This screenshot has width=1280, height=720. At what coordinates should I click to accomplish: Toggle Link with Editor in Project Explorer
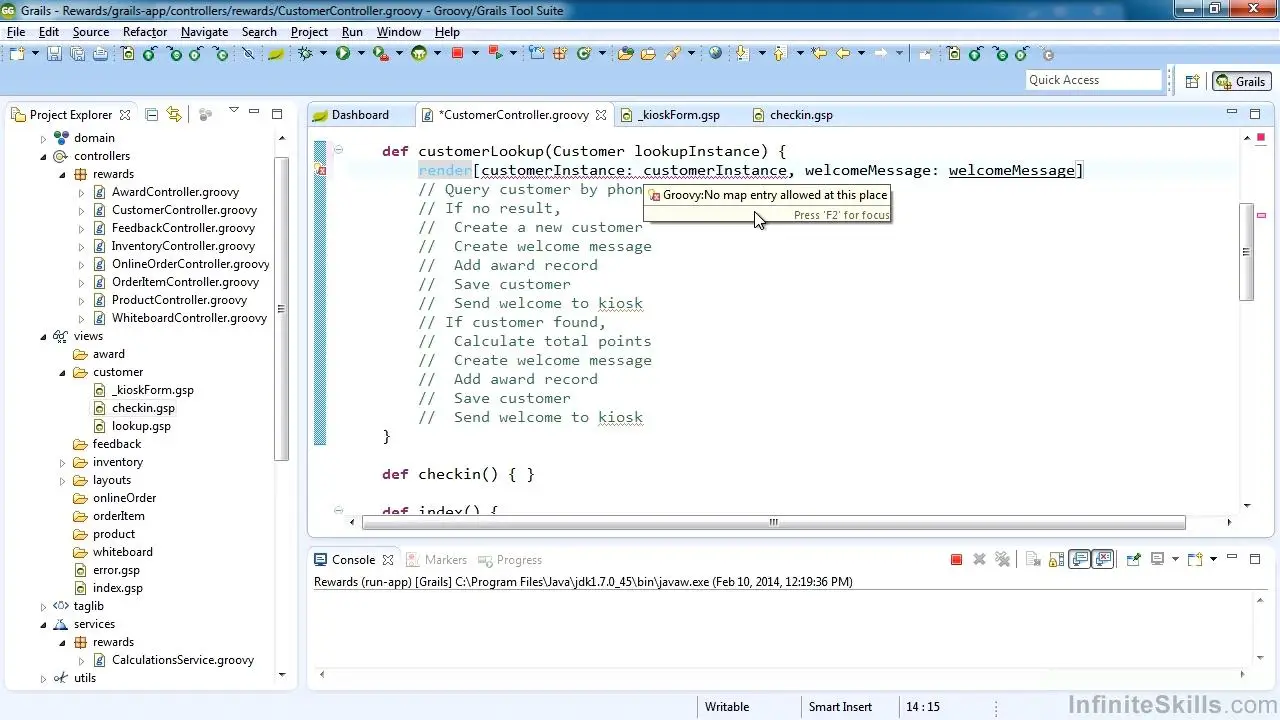pyautogui.click(x=174, y=115)
